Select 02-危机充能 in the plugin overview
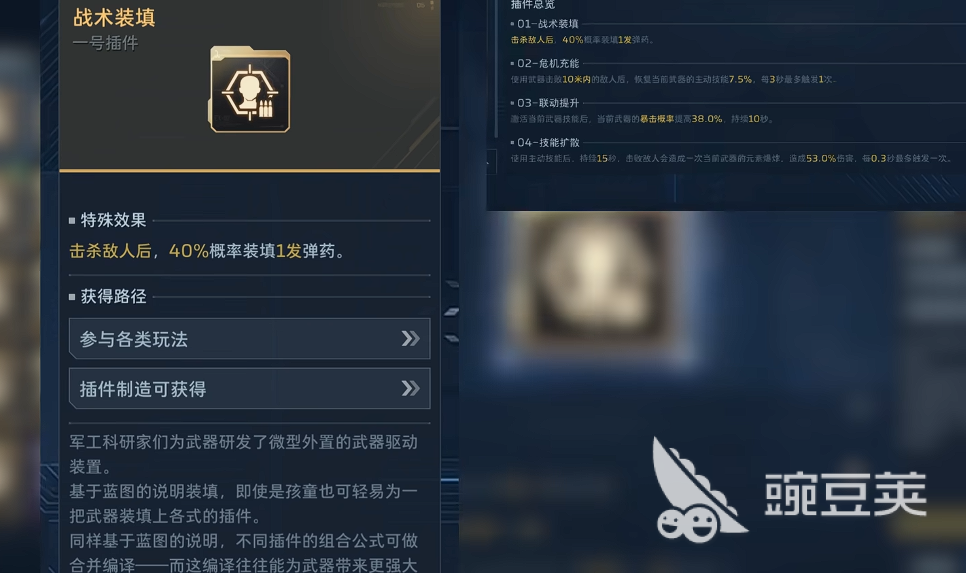966x573 pixels. click(x=548, y=63)
